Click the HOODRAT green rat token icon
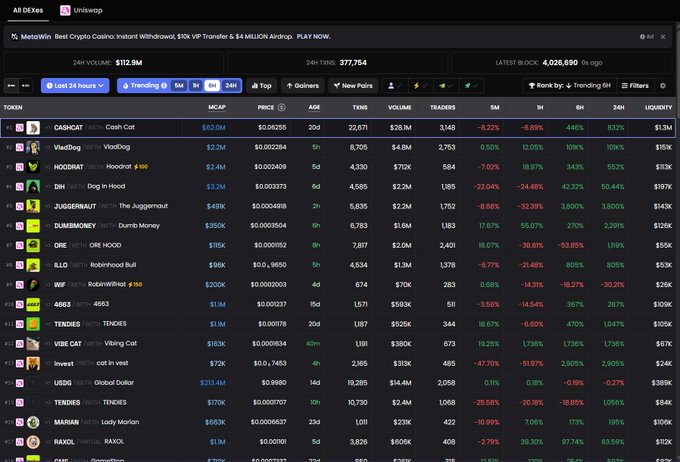680x462 pixels. [x=33, y=167]
